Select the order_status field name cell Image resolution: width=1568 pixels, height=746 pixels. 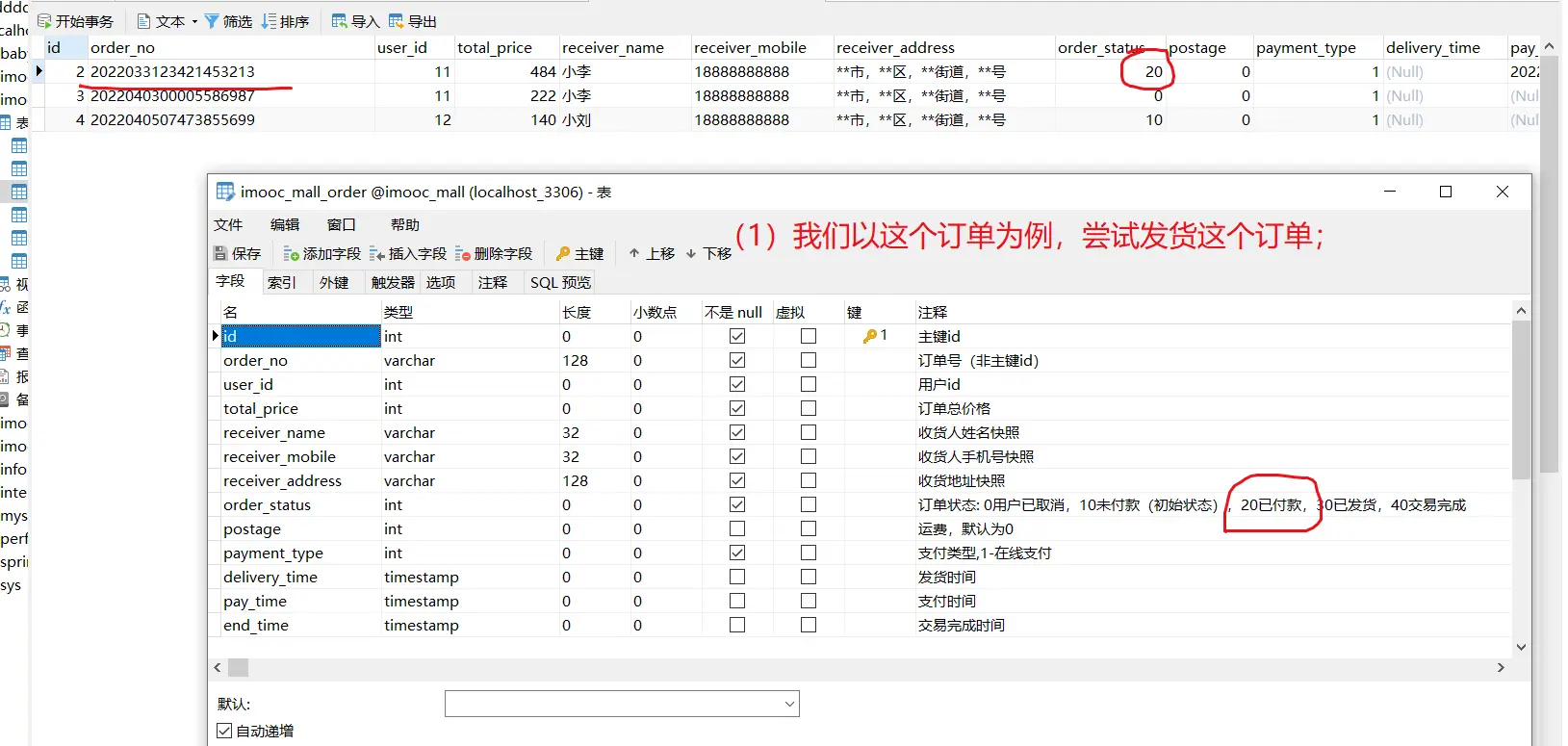pos(300,504)
